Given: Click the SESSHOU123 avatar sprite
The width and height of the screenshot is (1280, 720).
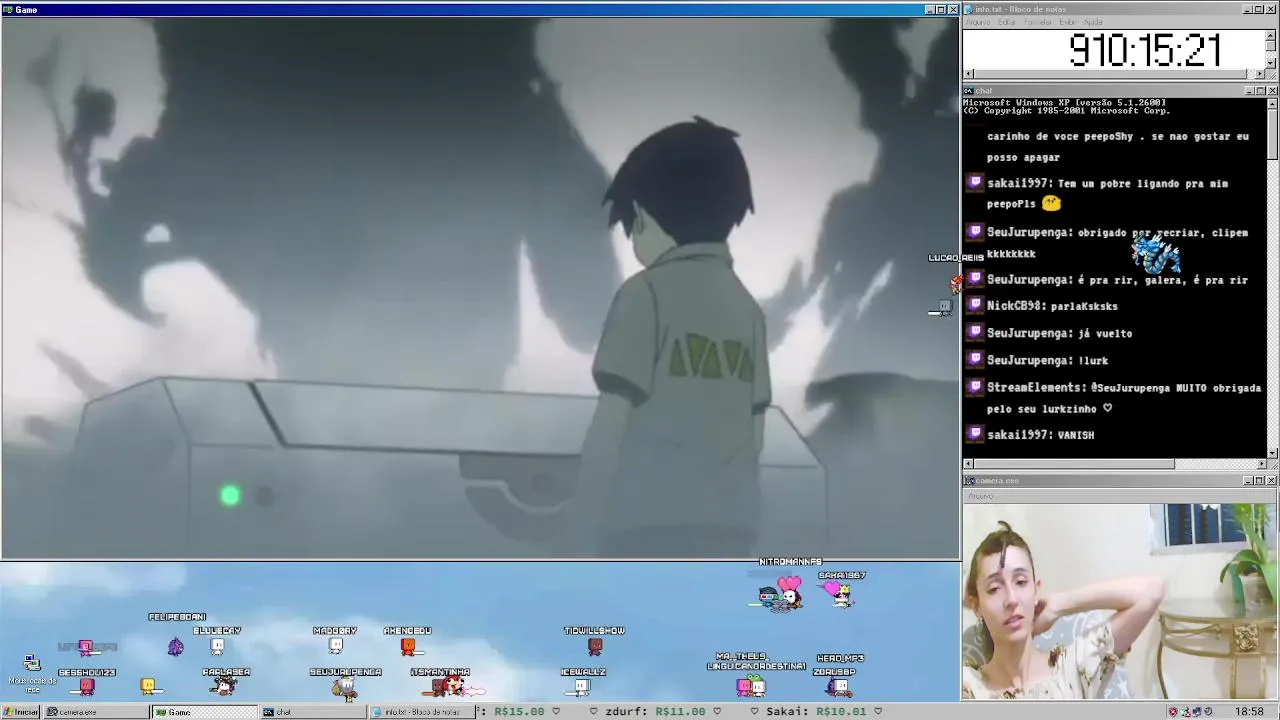Looking at the screenshot, I should (87, 687).
